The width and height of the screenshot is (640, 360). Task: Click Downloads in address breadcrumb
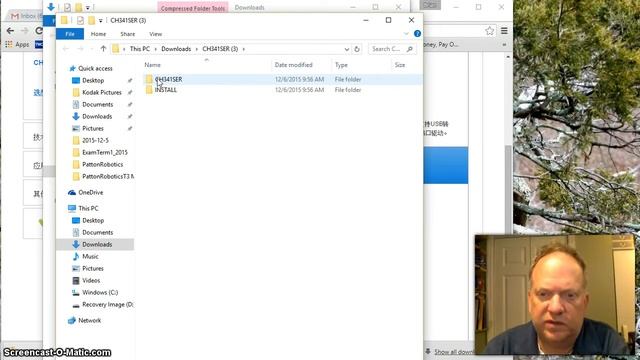tap(176, 49)
